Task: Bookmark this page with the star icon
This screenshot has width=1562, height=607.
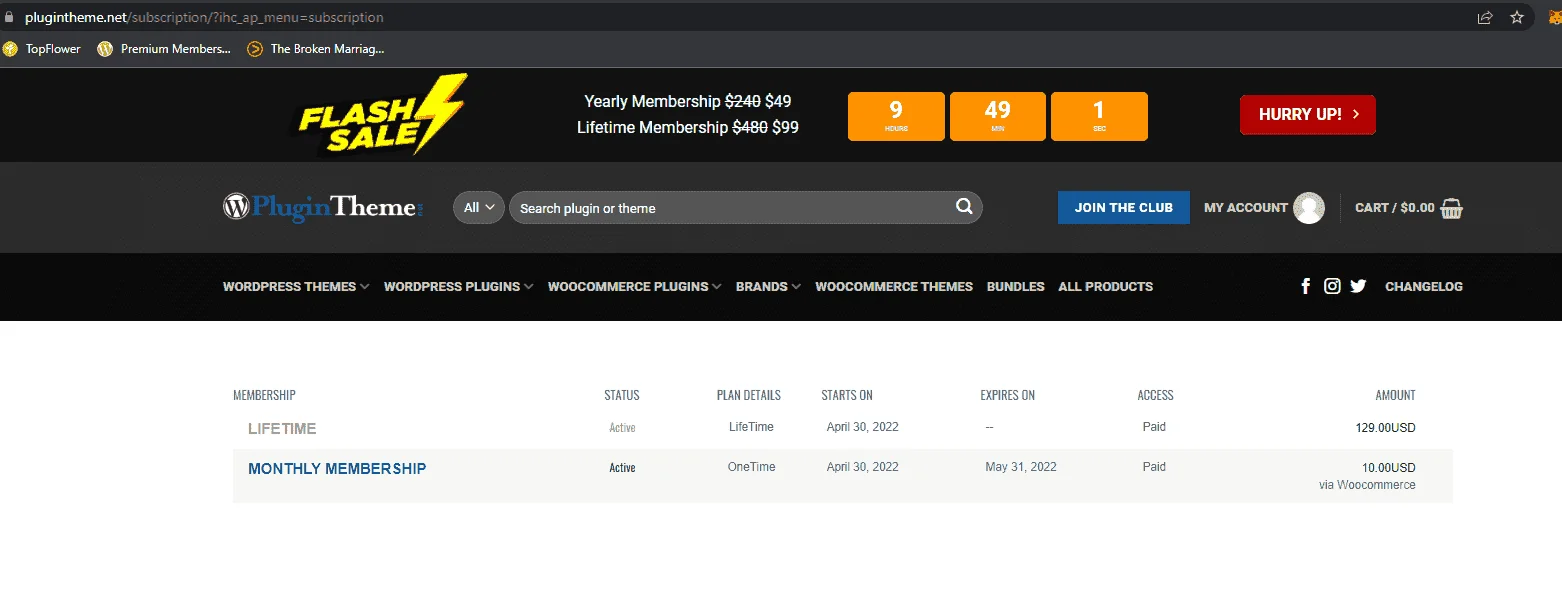Action: point(1517,17)
